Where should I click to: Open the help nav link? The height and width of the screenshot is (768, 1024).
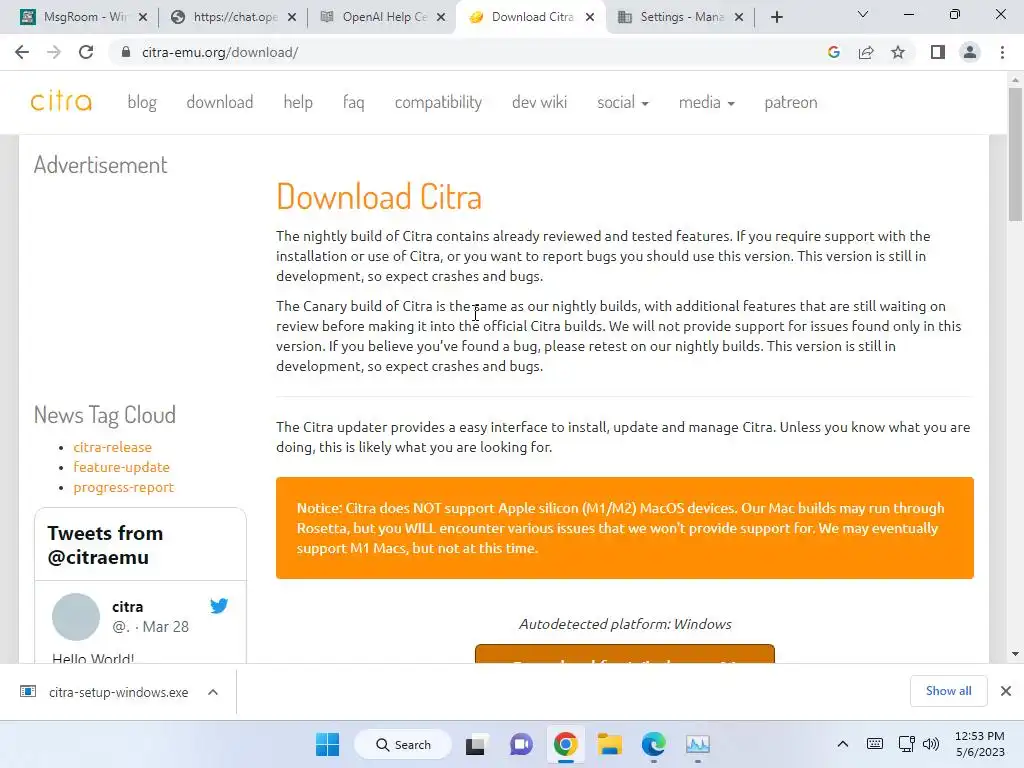tap(298, 103)
